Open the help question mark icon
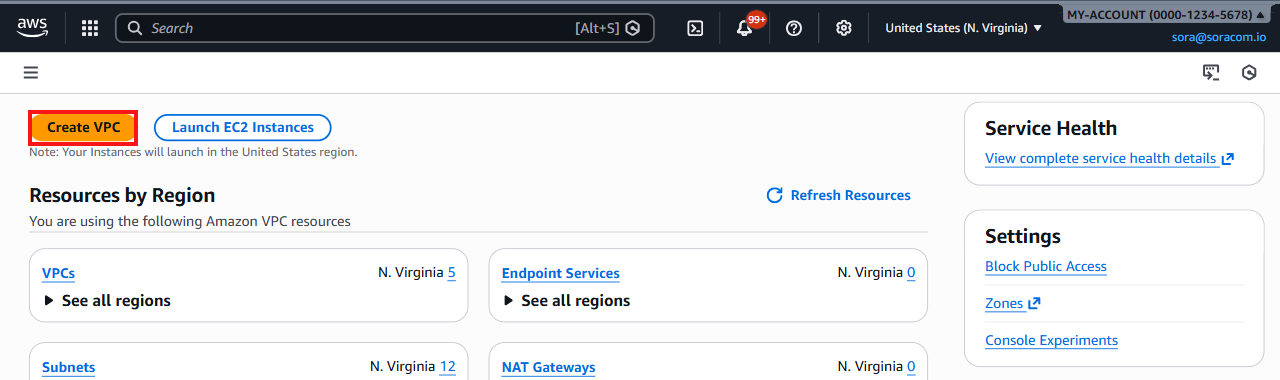The height and width of the screenshot is (380, 1280). coord(794,28)
